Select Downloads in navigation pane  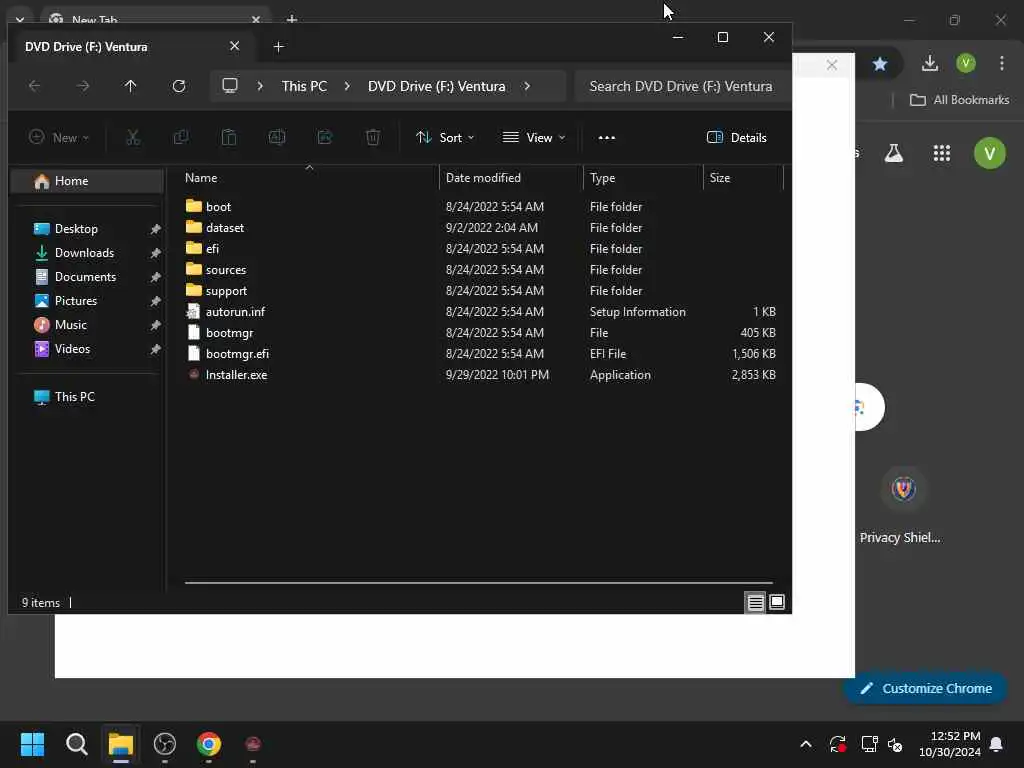click(x=88, y=253)
